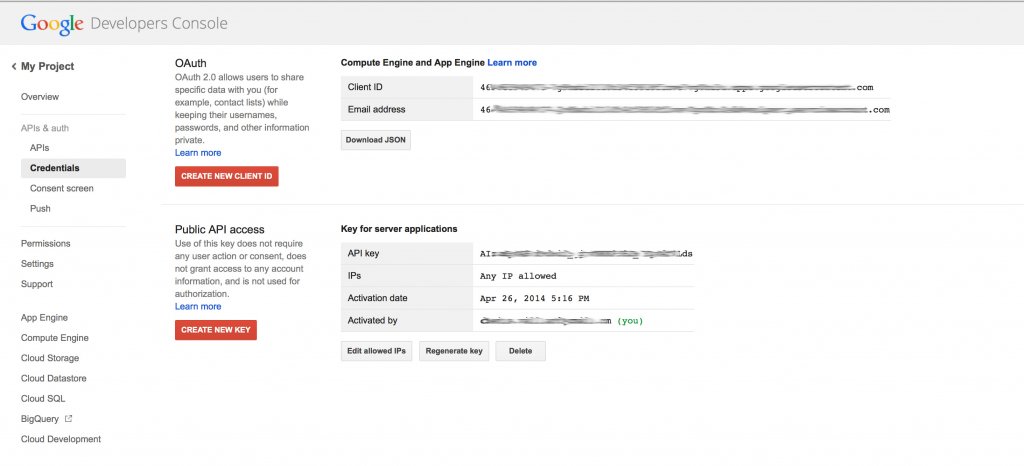Viewport: 1024px width, 466px height.
Task: Expand the APIs & auth section
Action: tap(45, 128)
